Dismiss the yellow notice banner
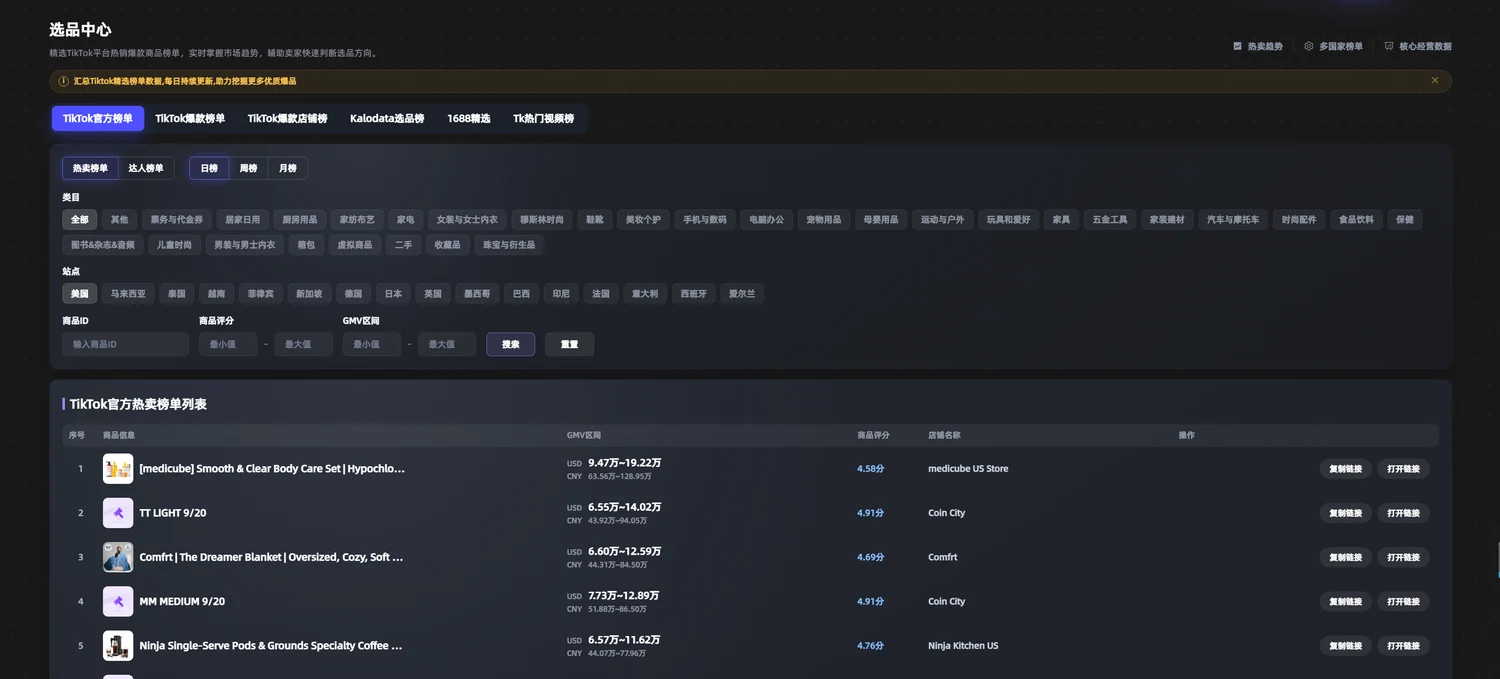The width and height of the screenshot is (1500, 679). [x=1435, y=81]
